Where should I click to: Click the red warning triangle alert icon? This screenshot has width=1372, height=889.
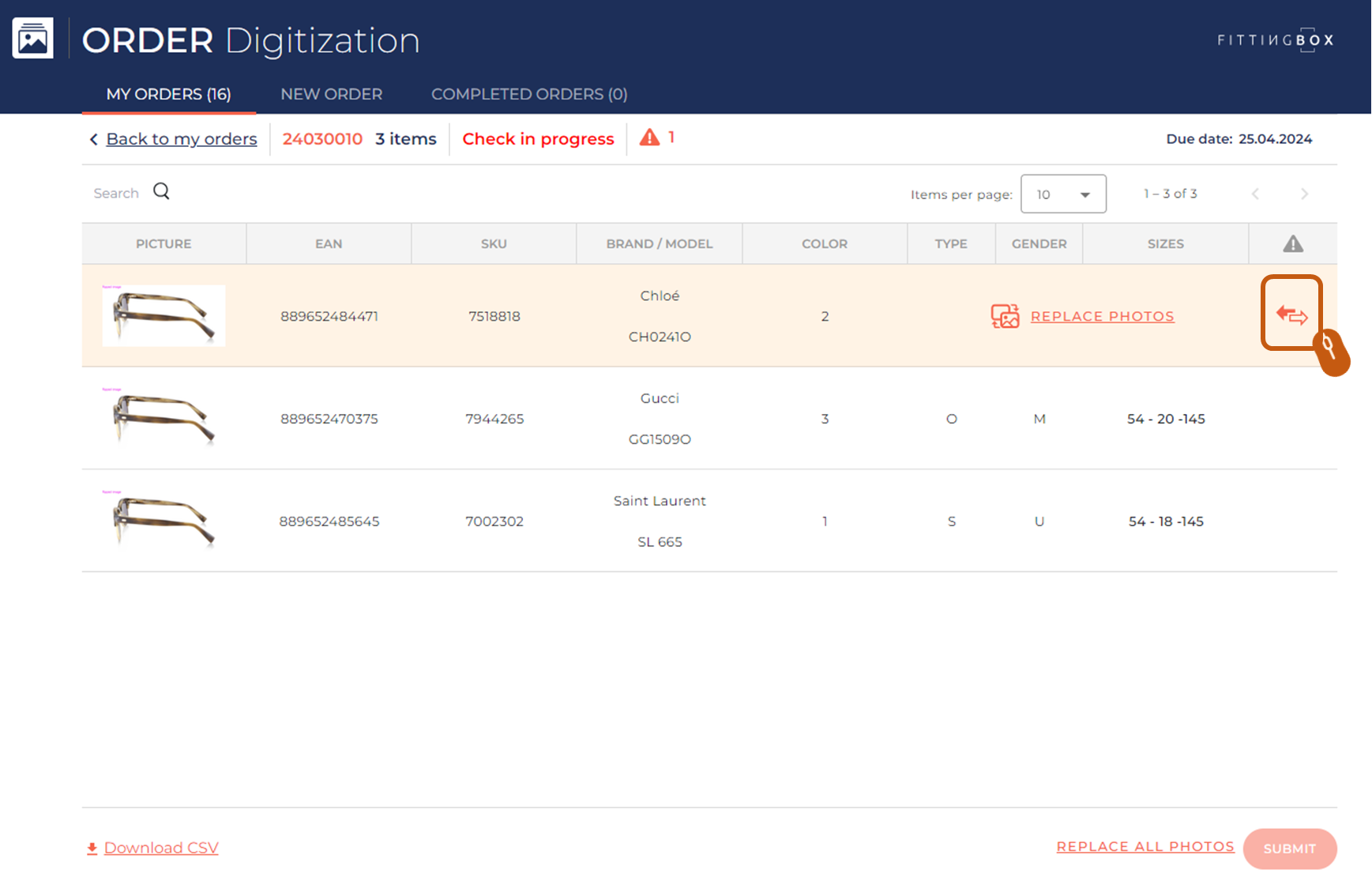pos(649,138)
